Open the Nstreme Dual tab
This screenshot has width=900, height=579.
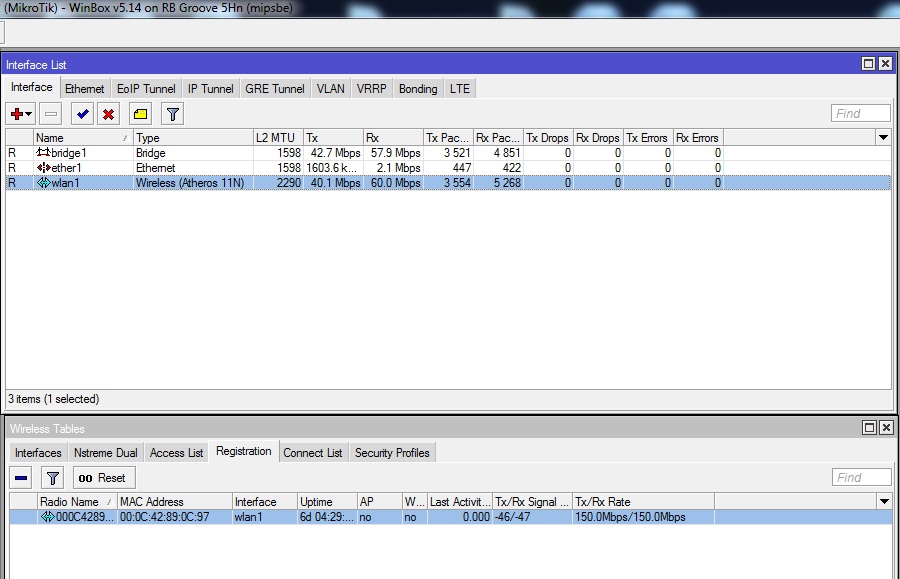click(x=106, y=453)
